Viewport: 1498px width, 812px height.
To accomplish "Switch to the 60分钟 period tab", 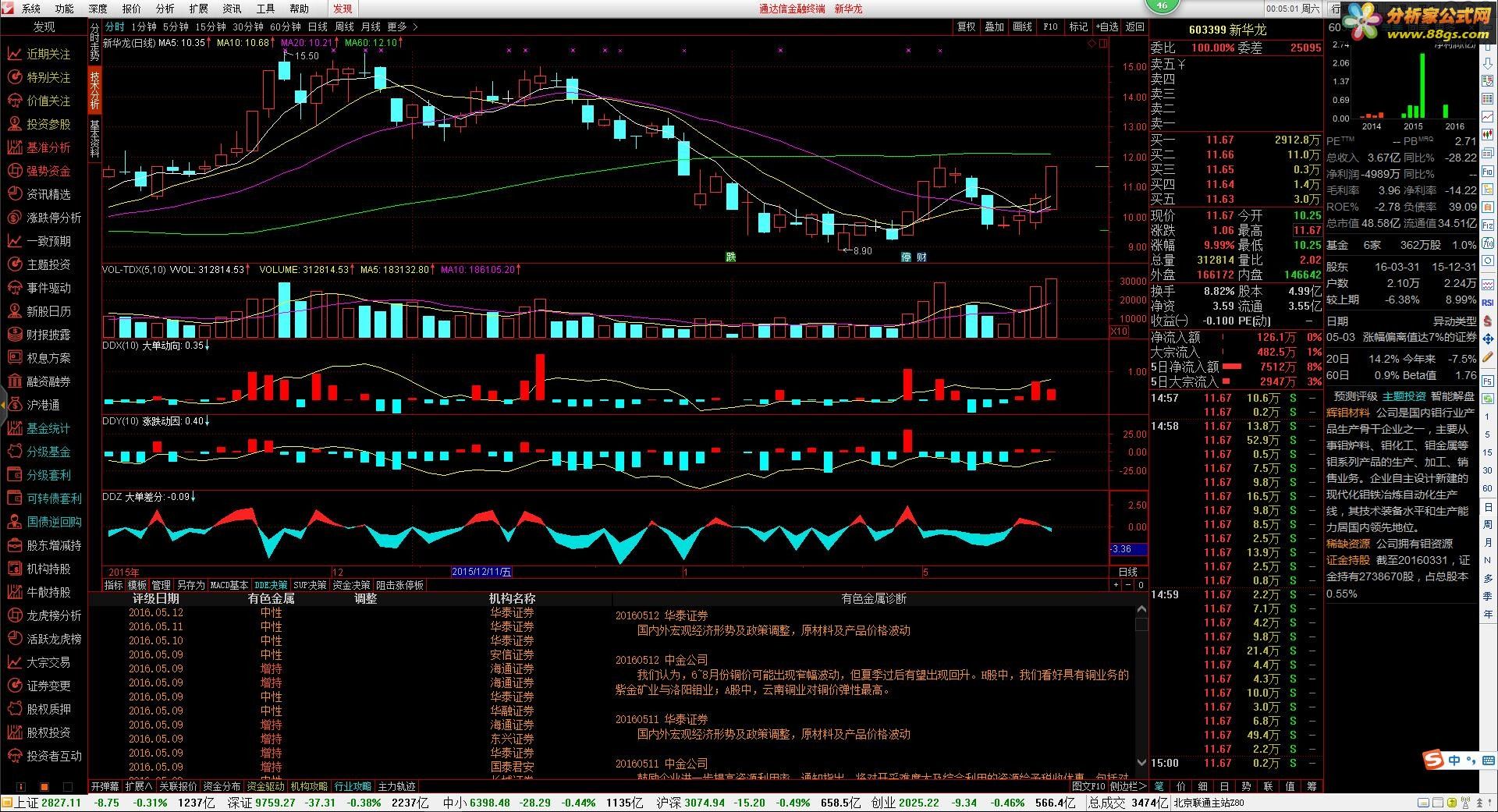I will click(286, 27).
